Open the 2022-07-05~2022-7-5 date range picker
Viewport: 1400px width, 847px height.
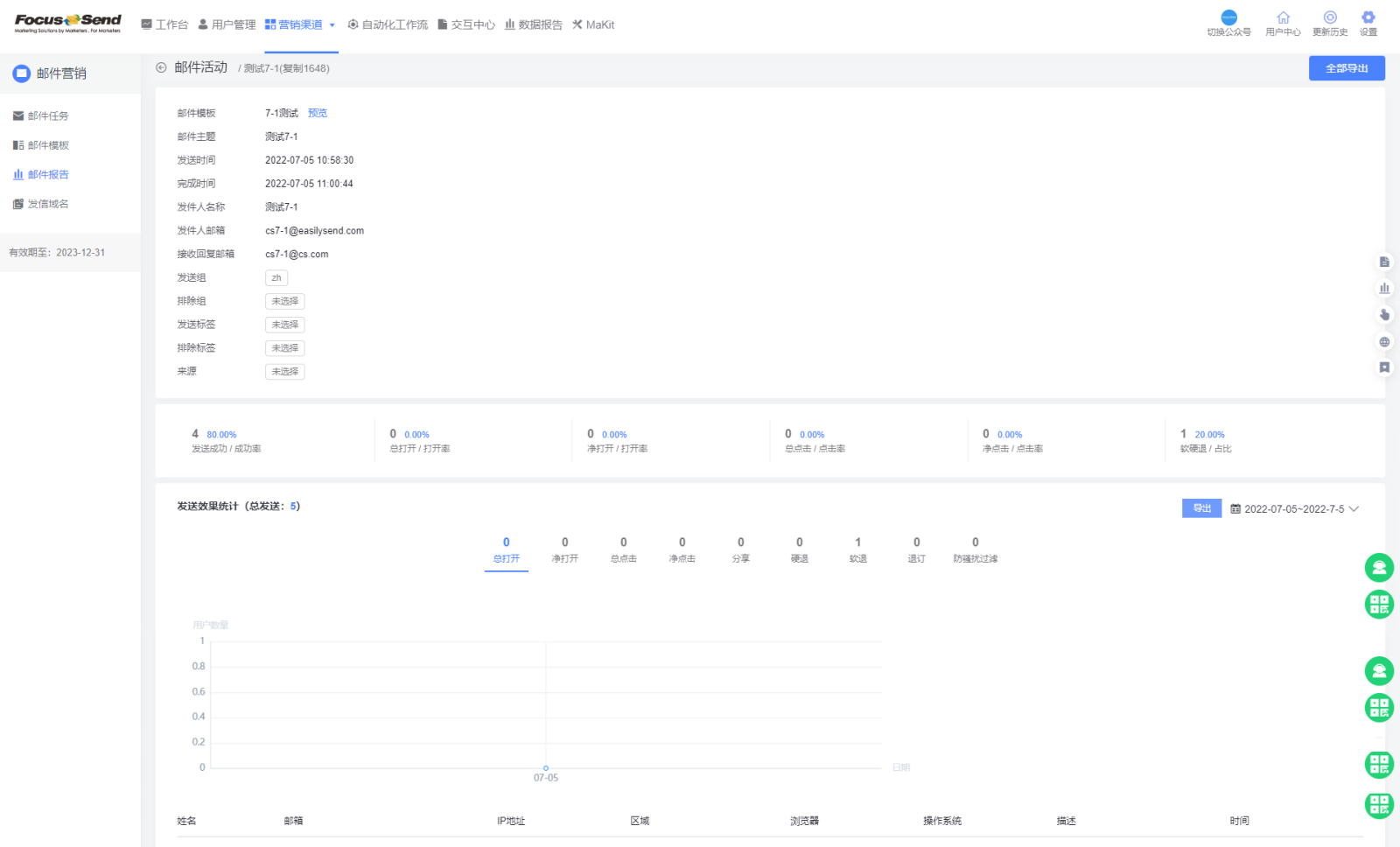point(1294,509)
